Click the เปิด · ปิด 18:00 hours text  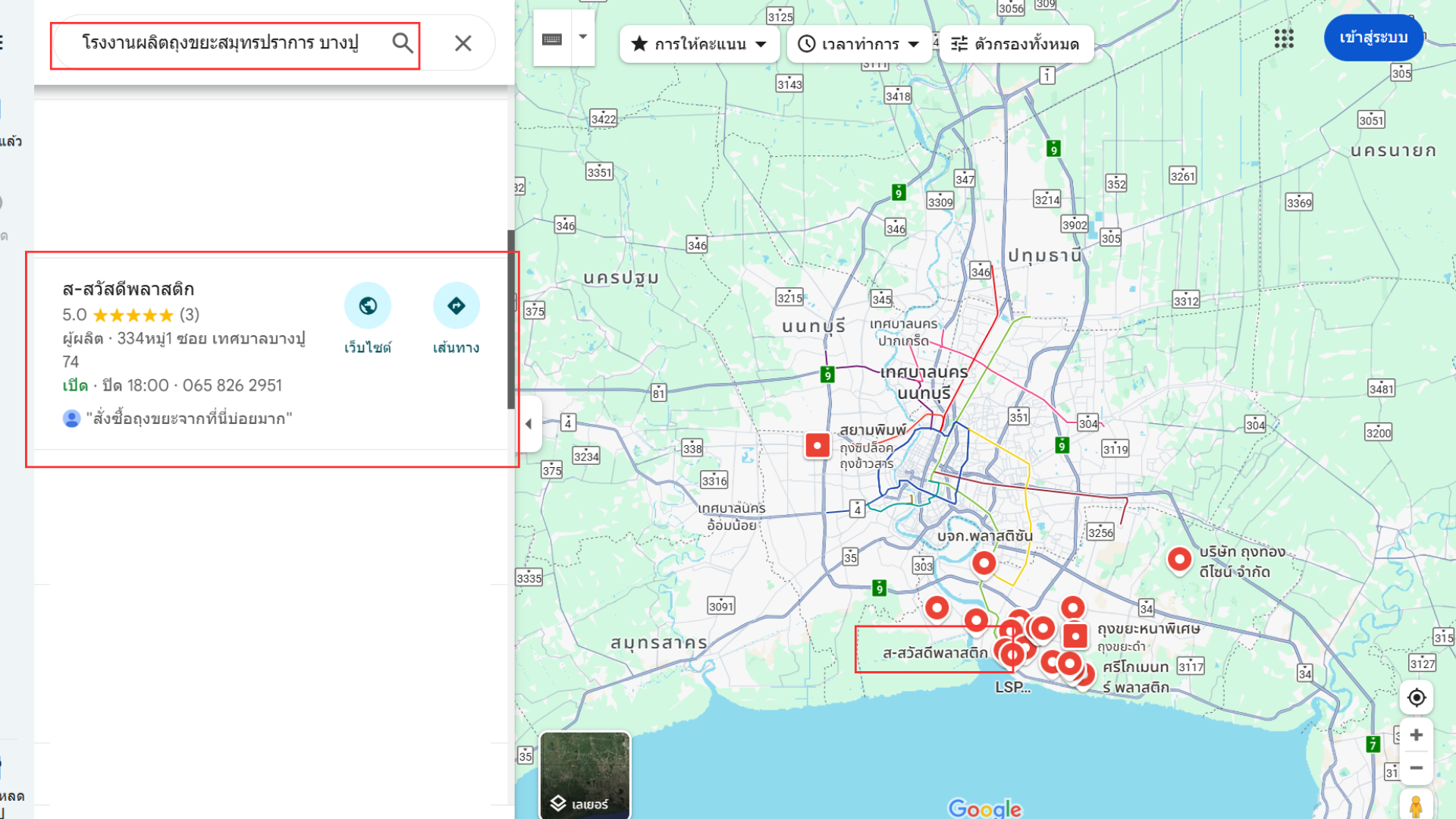pyautogui.click(x=115, y=386)
